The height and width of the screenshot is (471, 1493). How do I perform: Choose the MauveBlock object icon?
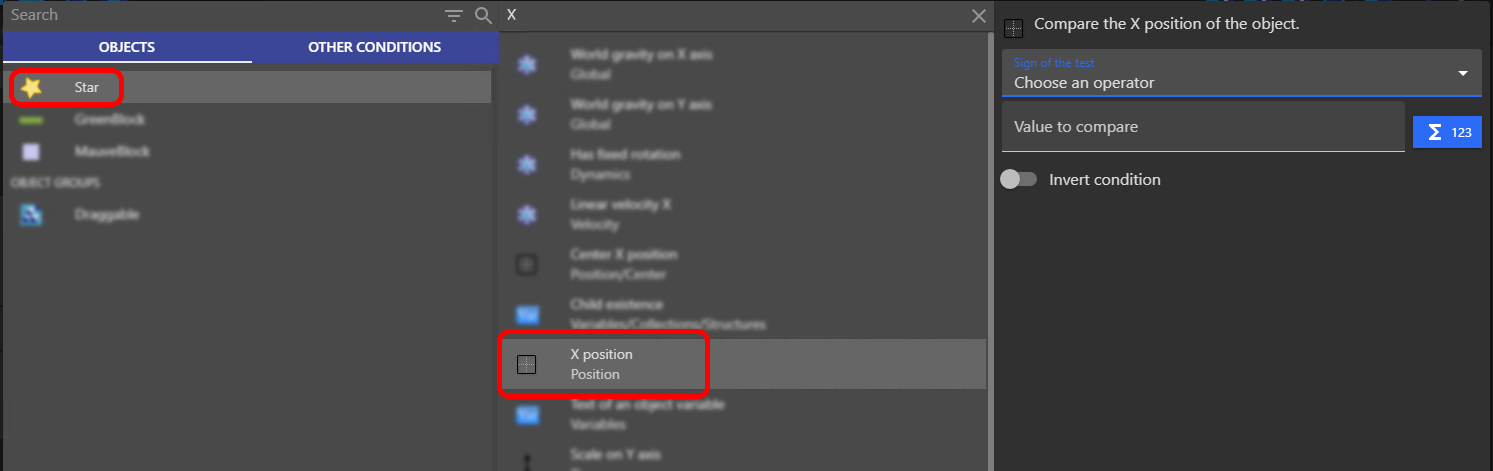point(31,152)
